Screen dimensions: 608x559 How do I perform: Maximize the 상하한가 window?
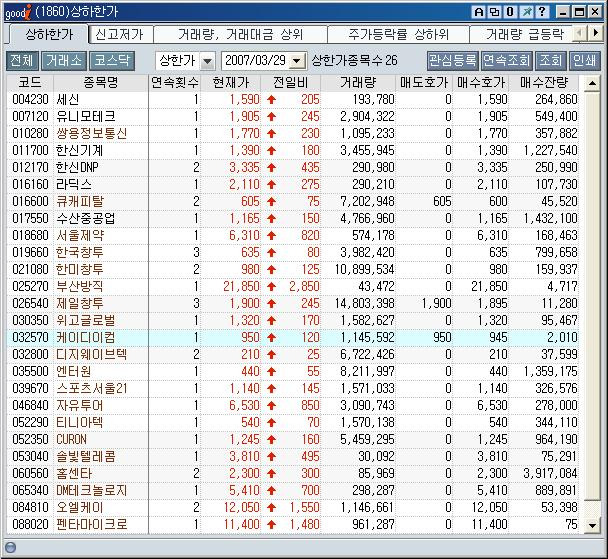579,12
